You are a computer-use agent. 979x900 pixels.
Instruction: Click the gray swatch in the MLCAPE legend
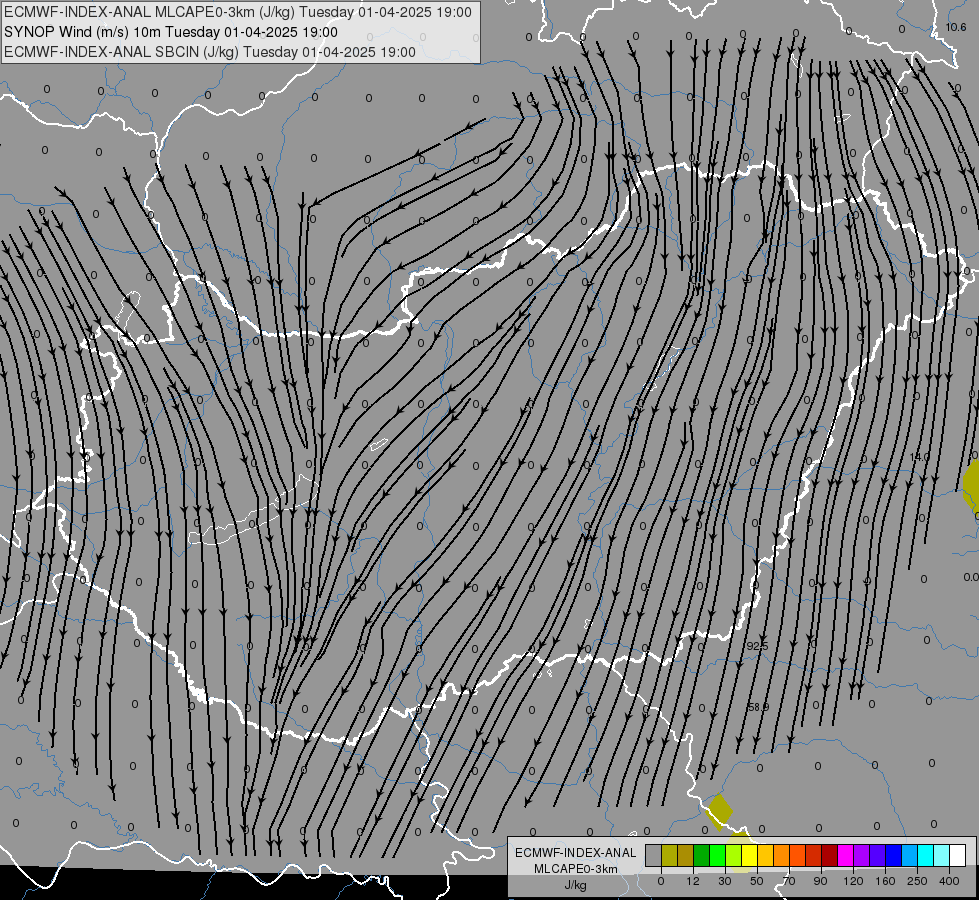(654, 856)
